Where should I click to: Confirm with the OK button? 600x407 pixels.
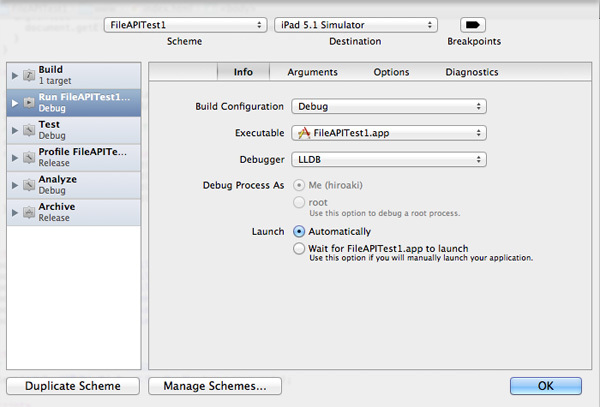[546, 386]
